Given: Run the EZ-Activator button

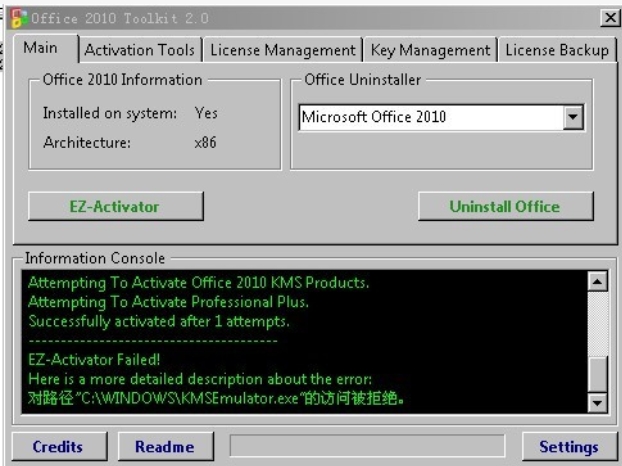Looking at the screenshot, I should click(x=115, y=206).
